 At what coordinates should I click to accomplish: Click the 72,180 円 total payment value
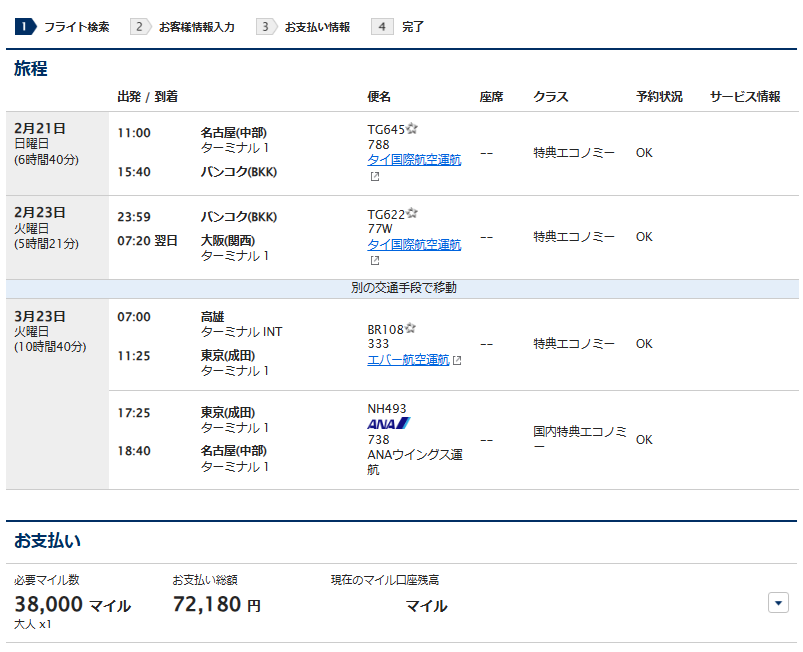[x=217, y=604]
